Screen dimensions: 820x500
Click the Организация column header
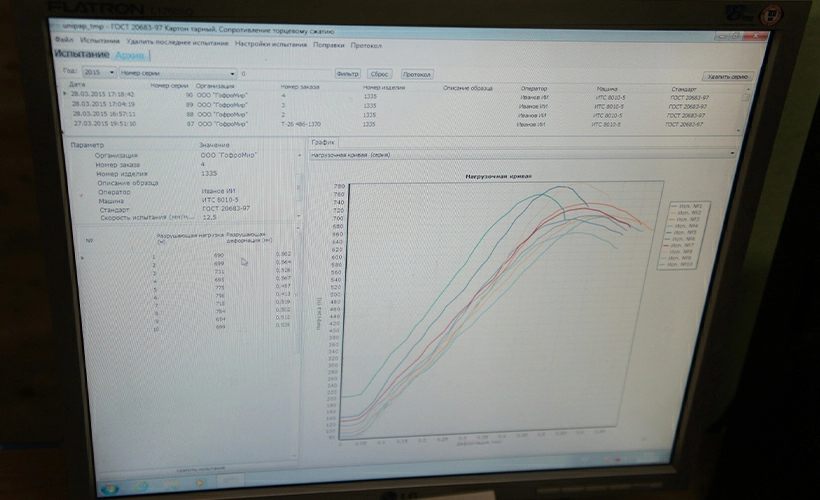coord(215,86)
